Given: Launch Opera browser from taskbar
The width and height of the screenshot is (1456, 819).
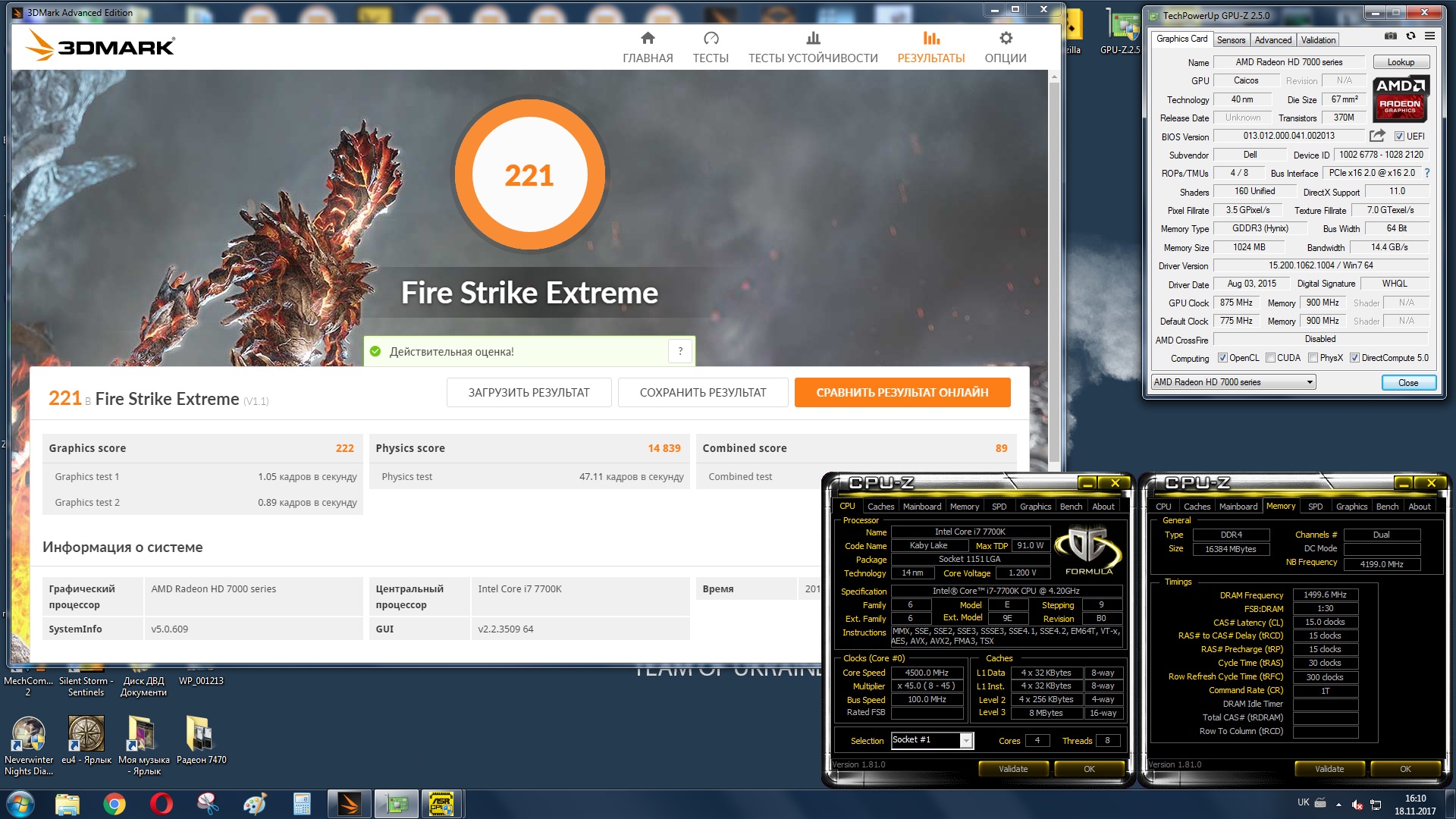Looking at the screenshot, I should pyautogui.click(x=161, y=804).
